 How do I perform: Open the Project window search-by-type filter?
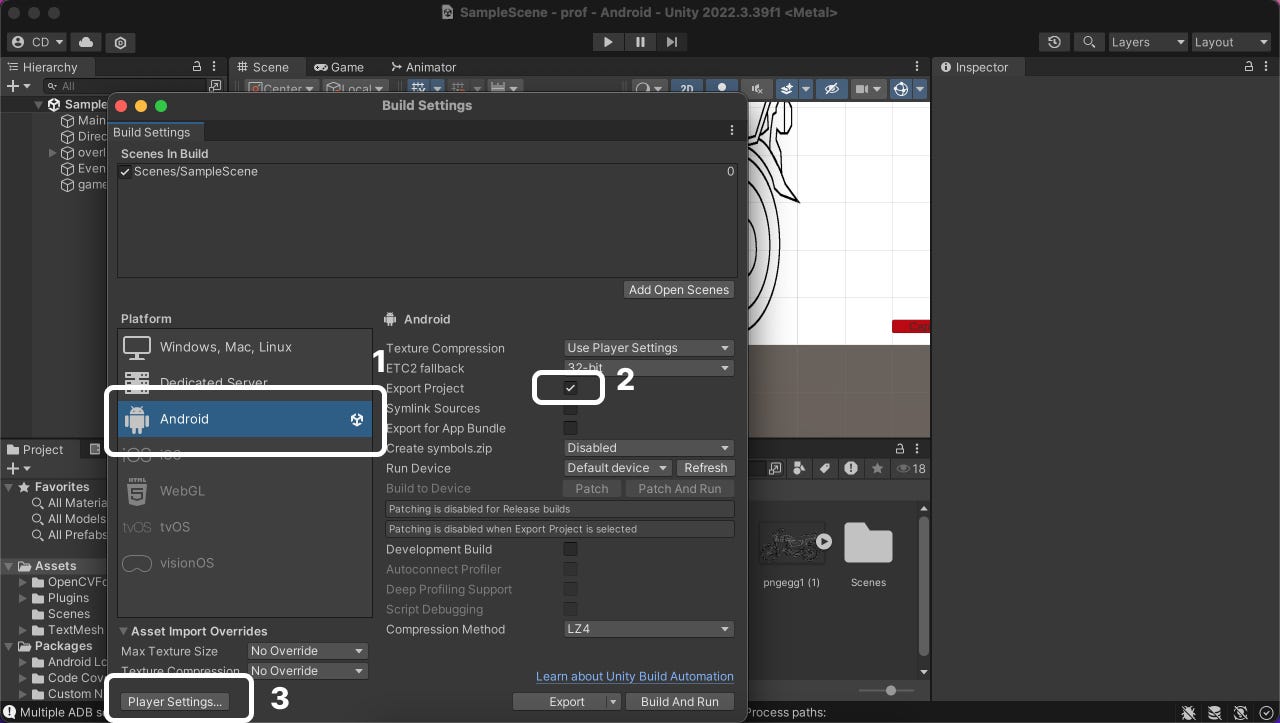click(x=799, y=468)
